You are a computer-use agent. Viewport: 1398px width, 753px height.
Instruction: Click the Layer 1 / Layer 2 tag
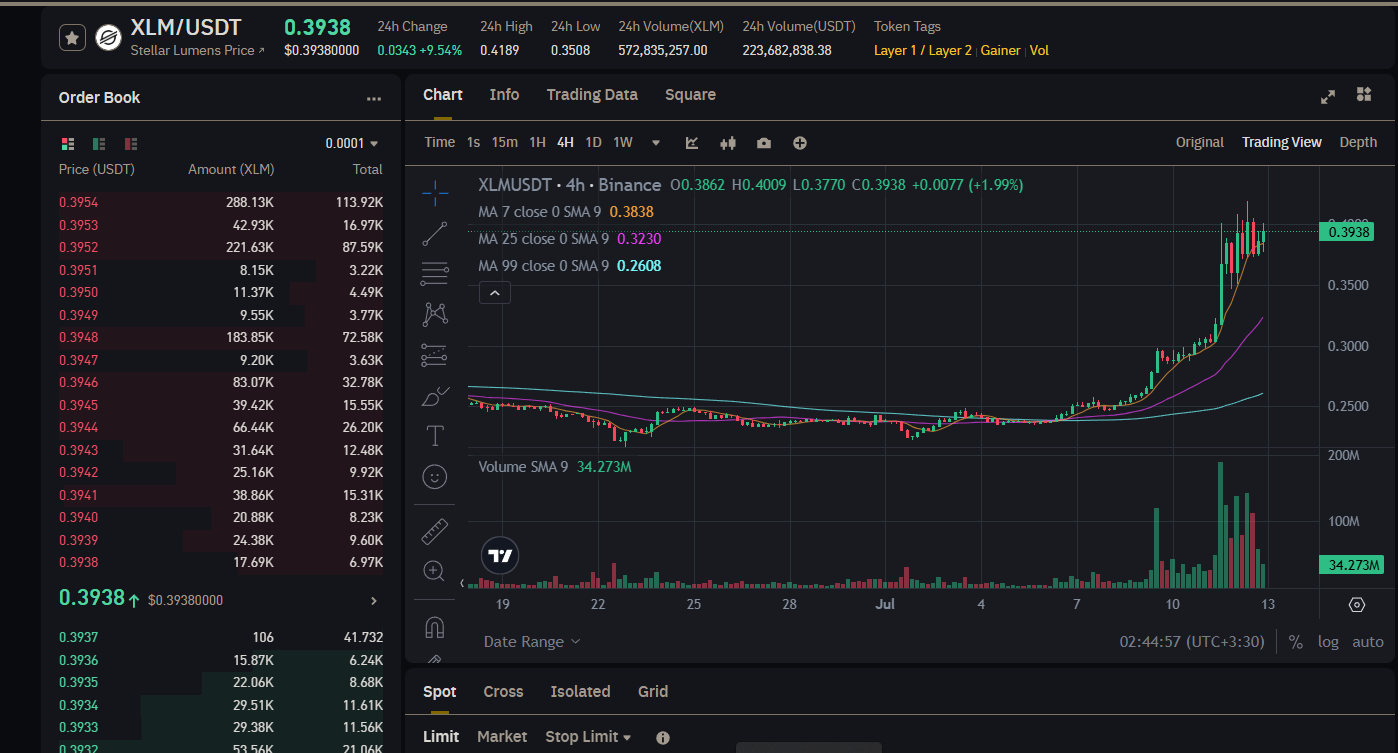[x=923, y=50]
